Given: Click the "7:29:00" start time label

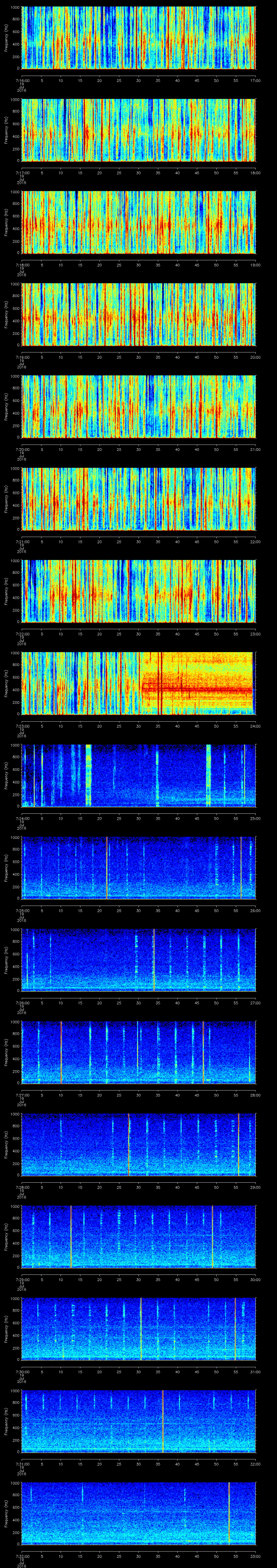Looking at the screenshot, I should tap(22, 1279).
